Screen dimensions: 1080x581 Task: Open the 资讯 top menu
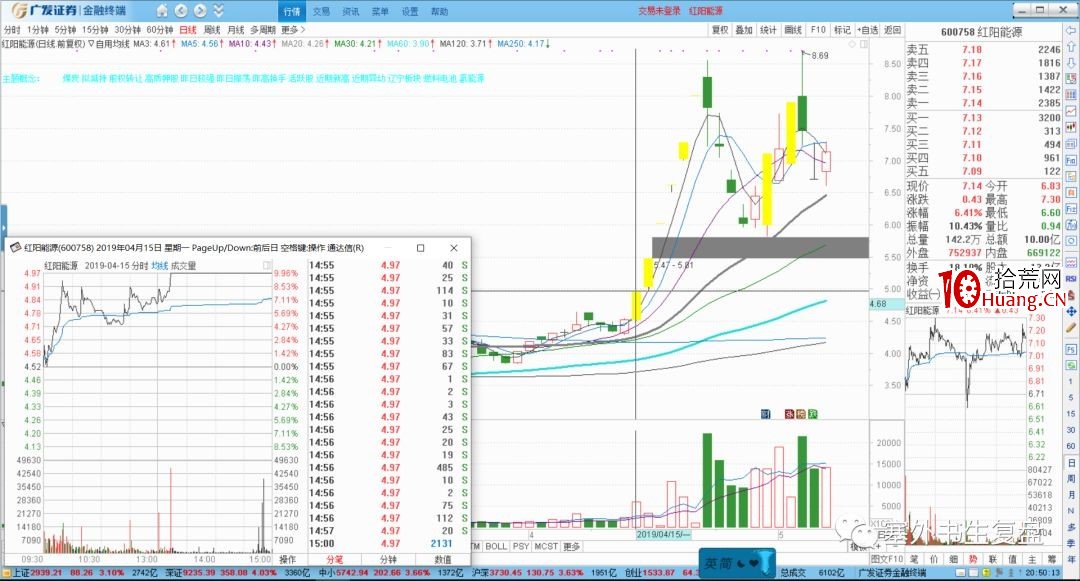(351, 11)
